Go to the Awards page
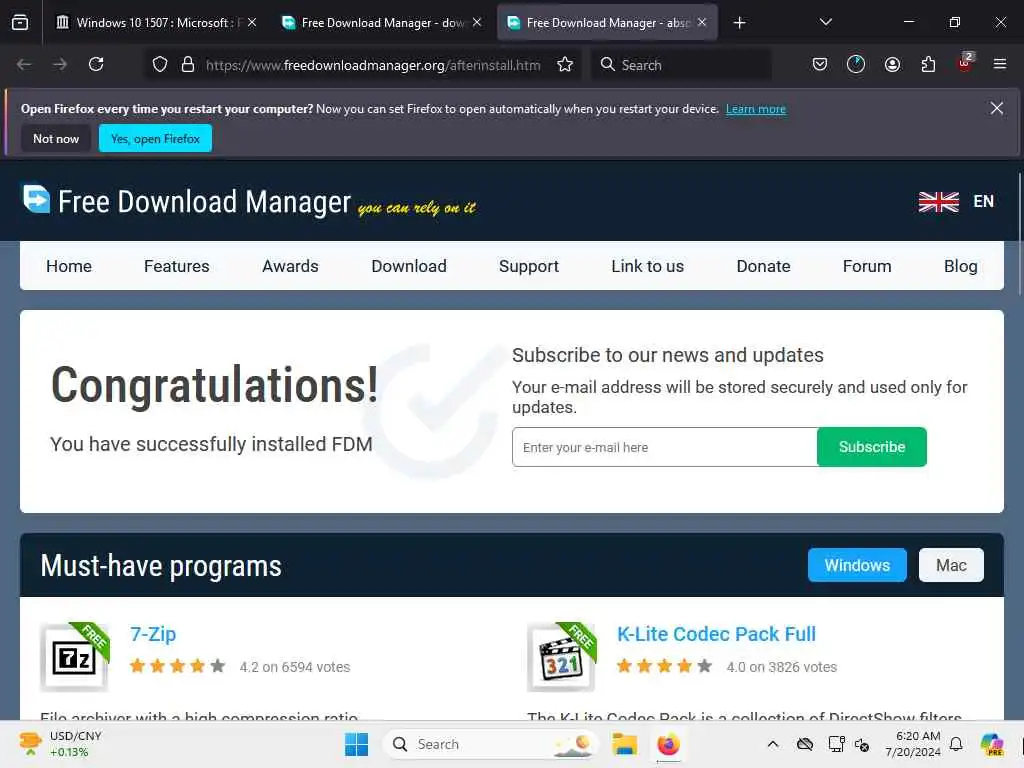 290,266
